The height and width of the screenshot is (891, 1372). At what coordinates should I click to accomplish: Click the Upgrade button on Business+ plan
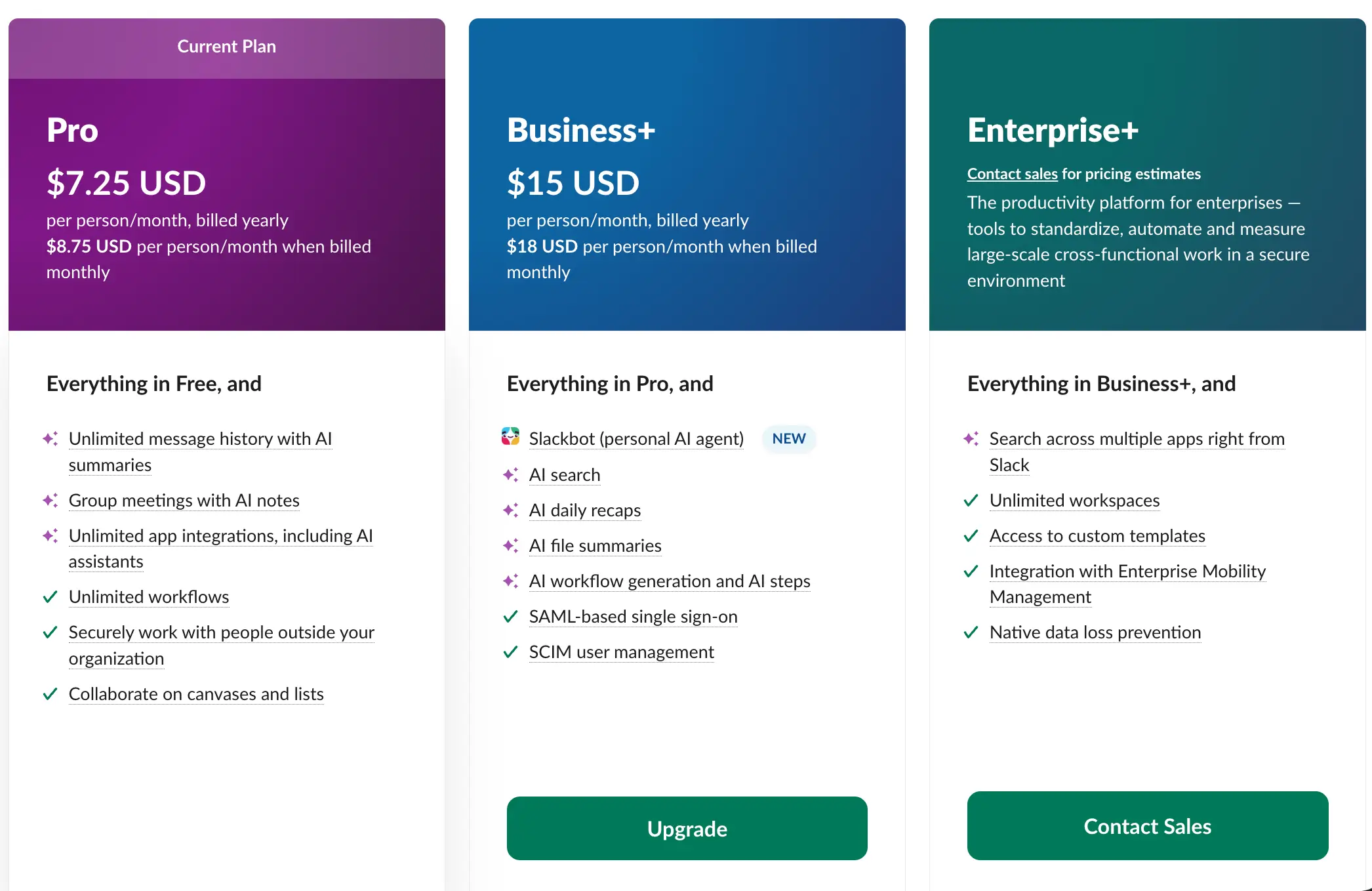tap(687, 828)
